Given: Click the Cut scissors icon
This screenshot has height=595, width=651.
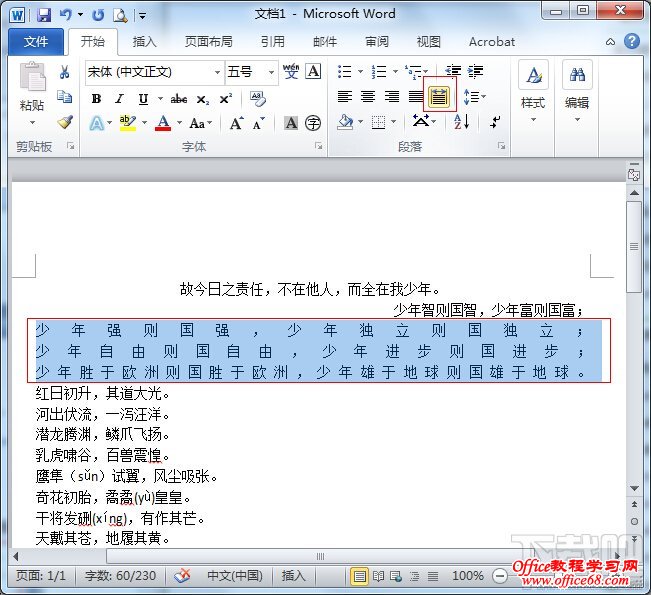Looking at the screenshot, I should pos(65,72).
